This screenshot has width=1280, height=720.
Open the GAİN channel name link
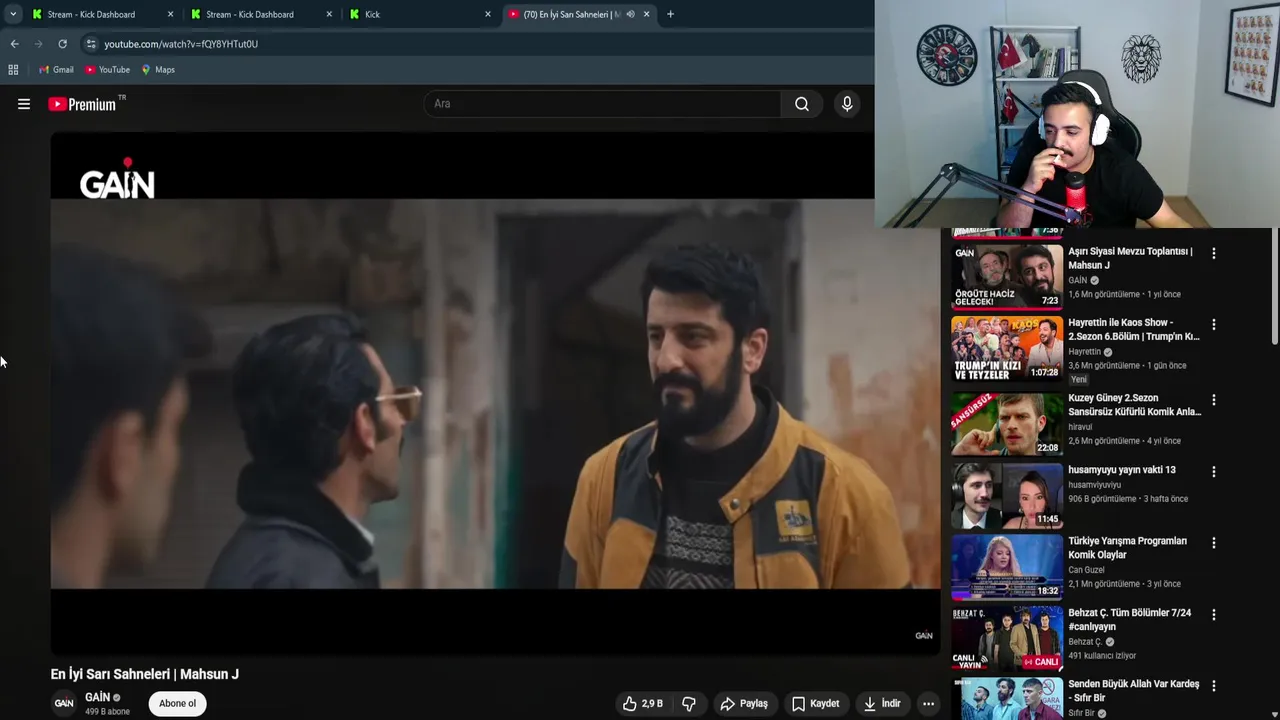(x=98, y=697)
